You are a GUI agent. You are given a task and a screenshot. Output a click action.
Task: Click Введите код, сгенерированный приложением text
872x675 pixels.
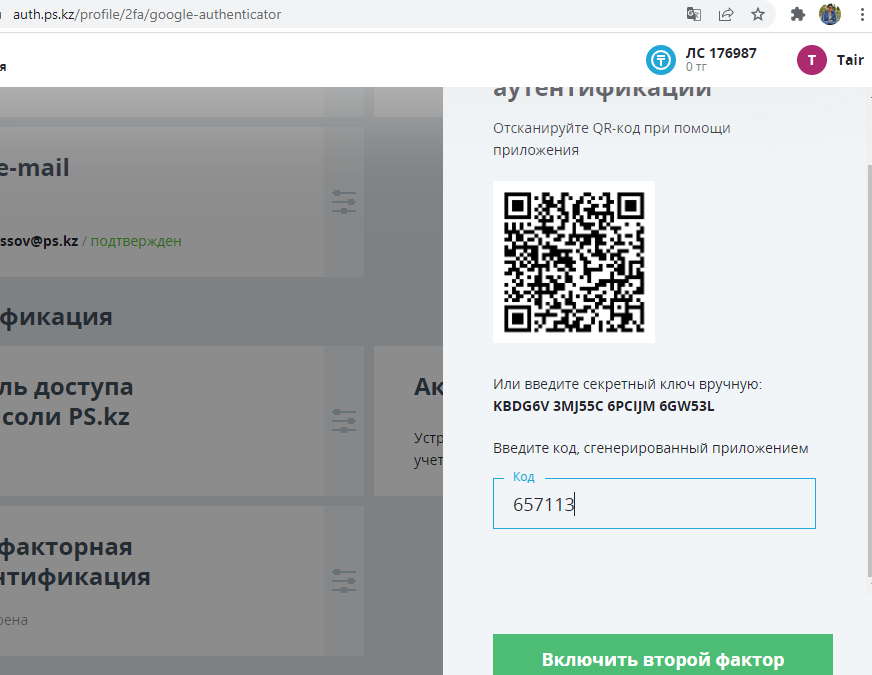point(651,448)
